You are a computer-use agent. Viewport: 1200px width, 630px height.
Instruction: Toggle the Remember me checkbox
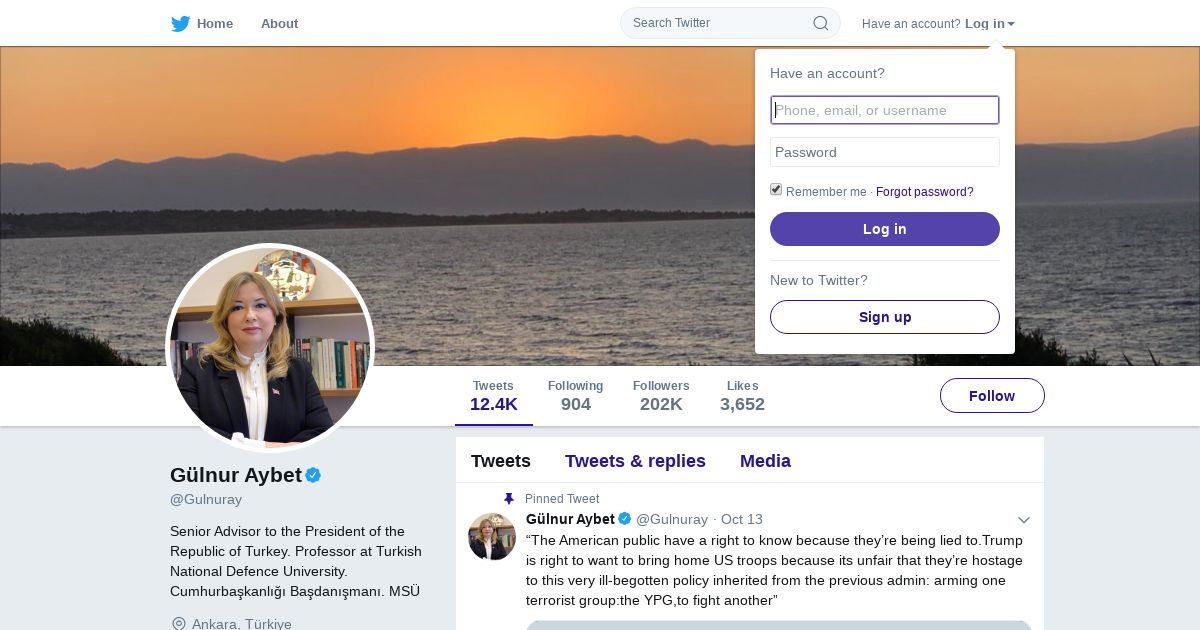click(x=776, y=190)
